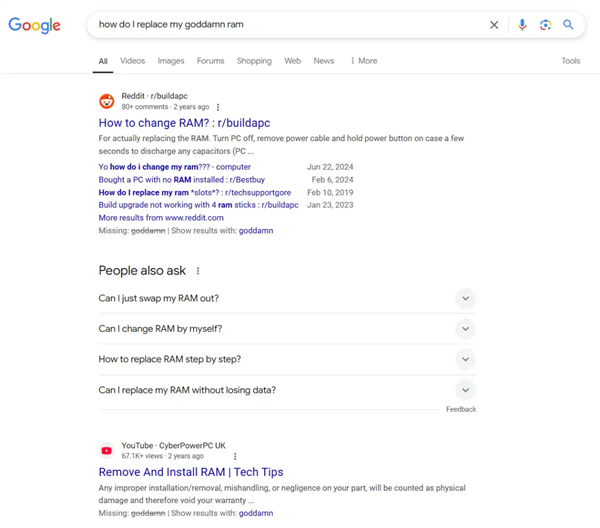The image size is (600, 528).
Task: Expand "Can I replace my RAM without losing data?"
Action: (465, 390)
